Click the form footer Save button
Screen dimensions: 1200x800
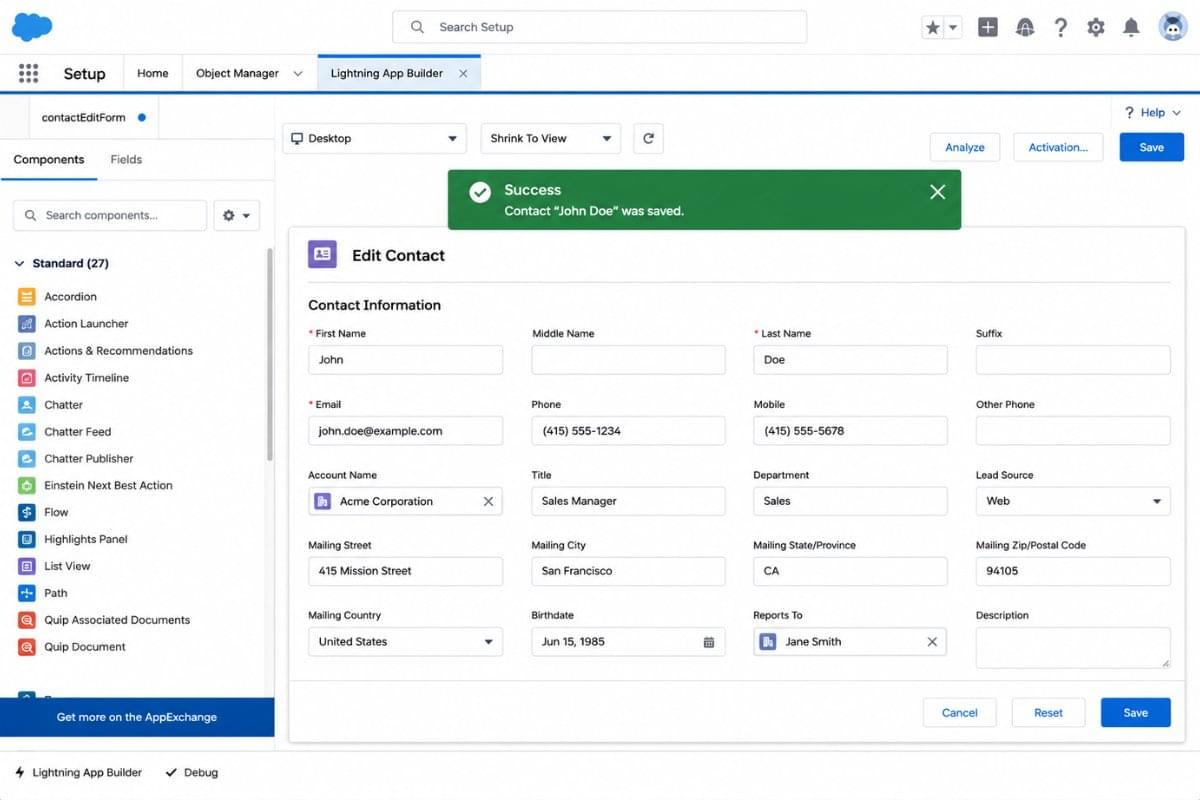tap(1136, 713)
